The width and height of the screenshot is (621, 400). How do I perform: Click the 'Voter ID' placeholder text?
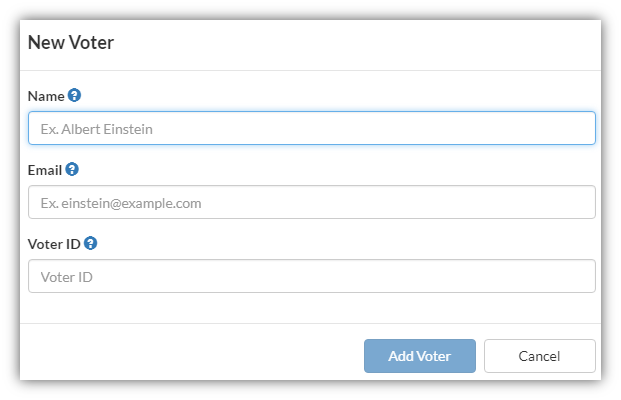[x=67, y=277]
